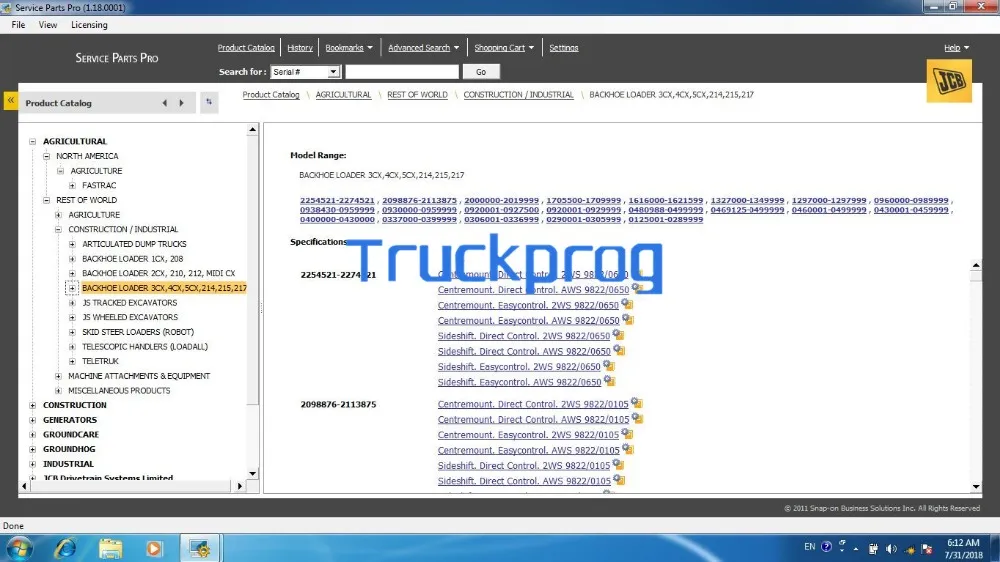Open the Help dropdown menu
Screen dimensions: 1000x562
956,48
